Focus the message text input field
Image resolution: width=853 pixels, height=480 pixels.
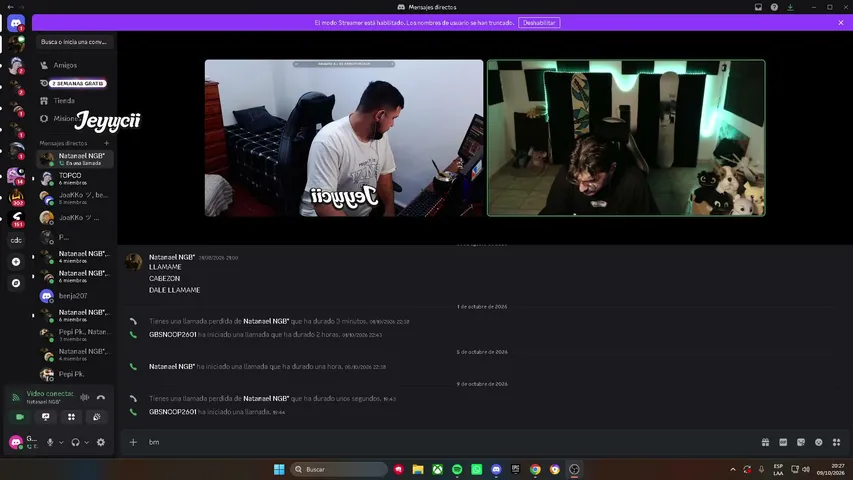pyautogui.click(x=452, y=442)
